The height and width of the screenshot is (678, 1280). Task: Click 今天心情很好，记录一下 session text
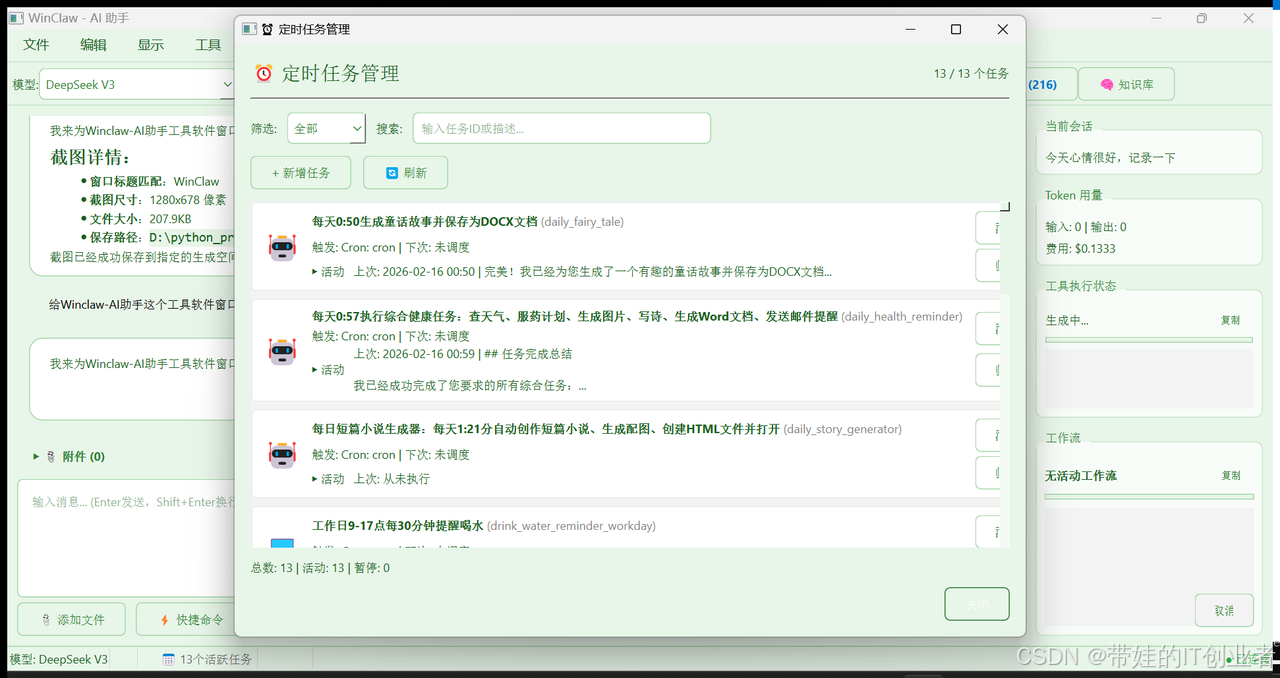(1110, 158)
